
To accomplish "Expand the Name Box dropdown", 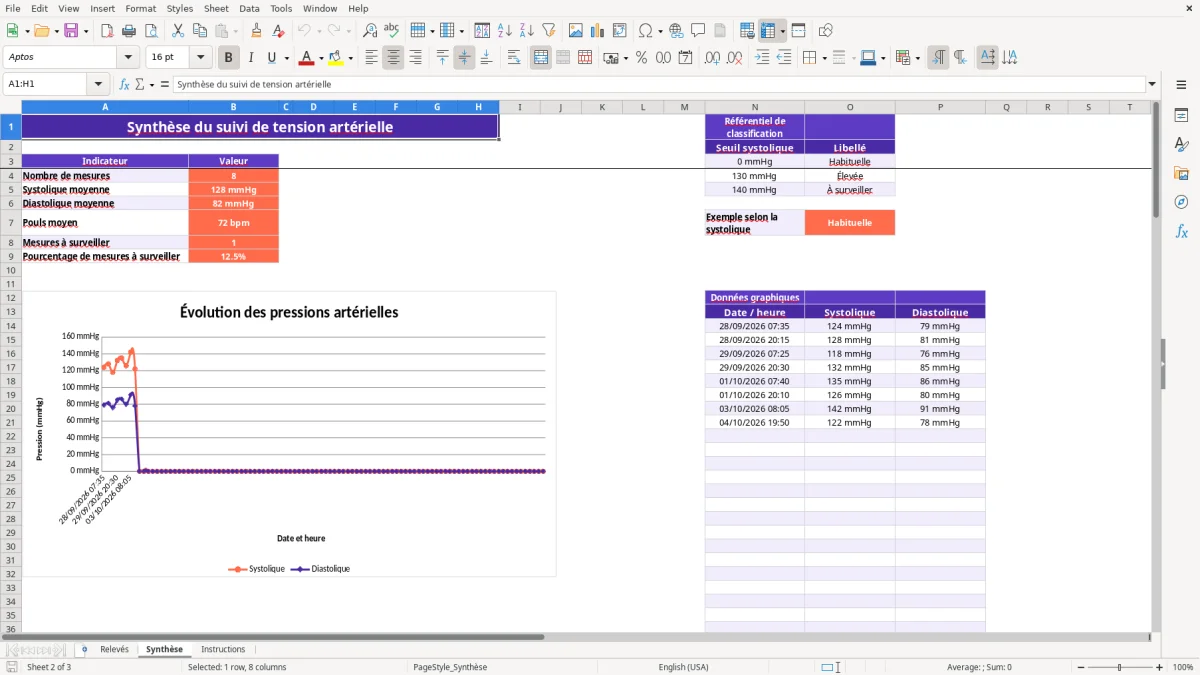I will click(x=98, y=85).
